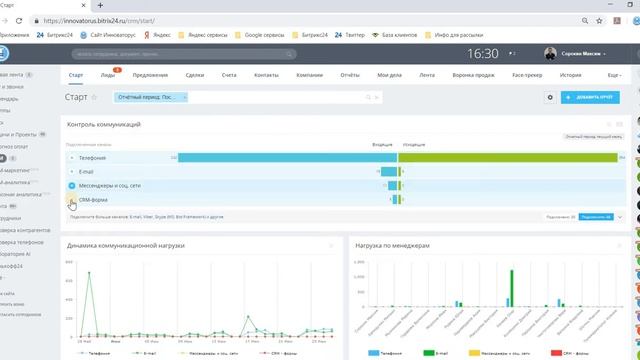This screenshot has width=640, height=360.
Task: Open a new browser tab
Action: coord(100,5)
